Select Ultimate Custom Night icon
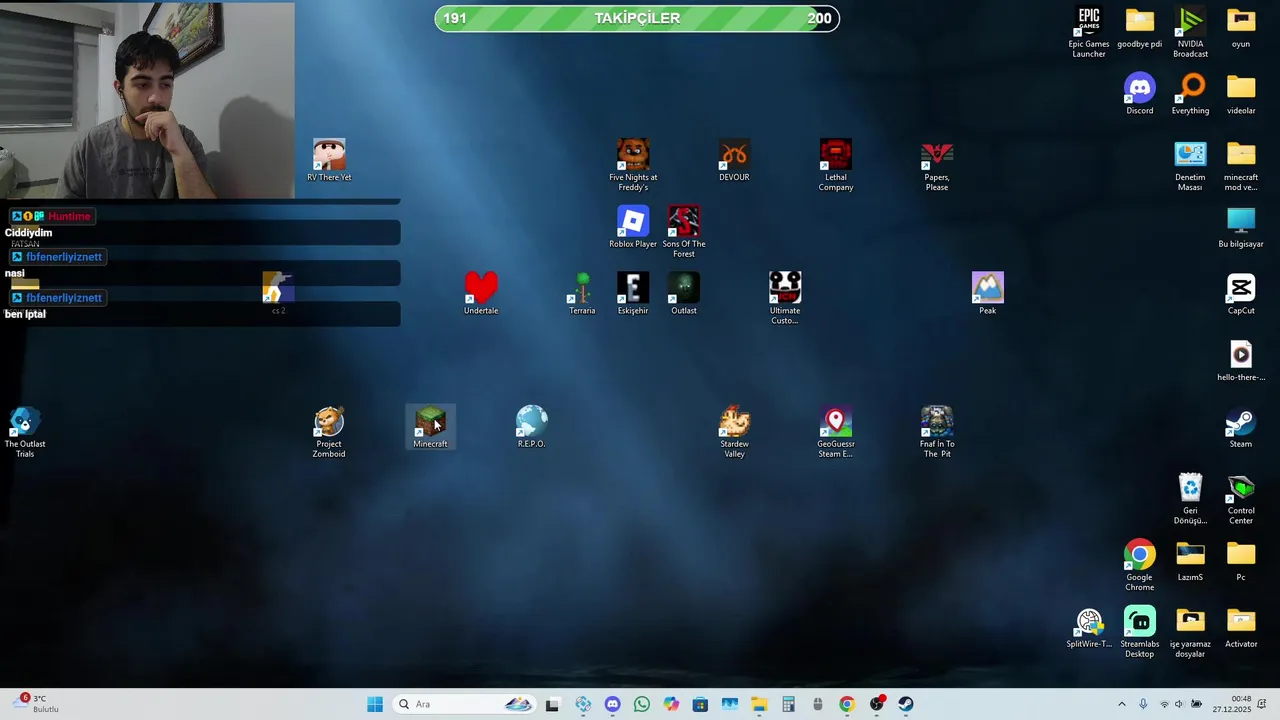The height and width of the screenshot is (720, 1280). pos(785,298)
